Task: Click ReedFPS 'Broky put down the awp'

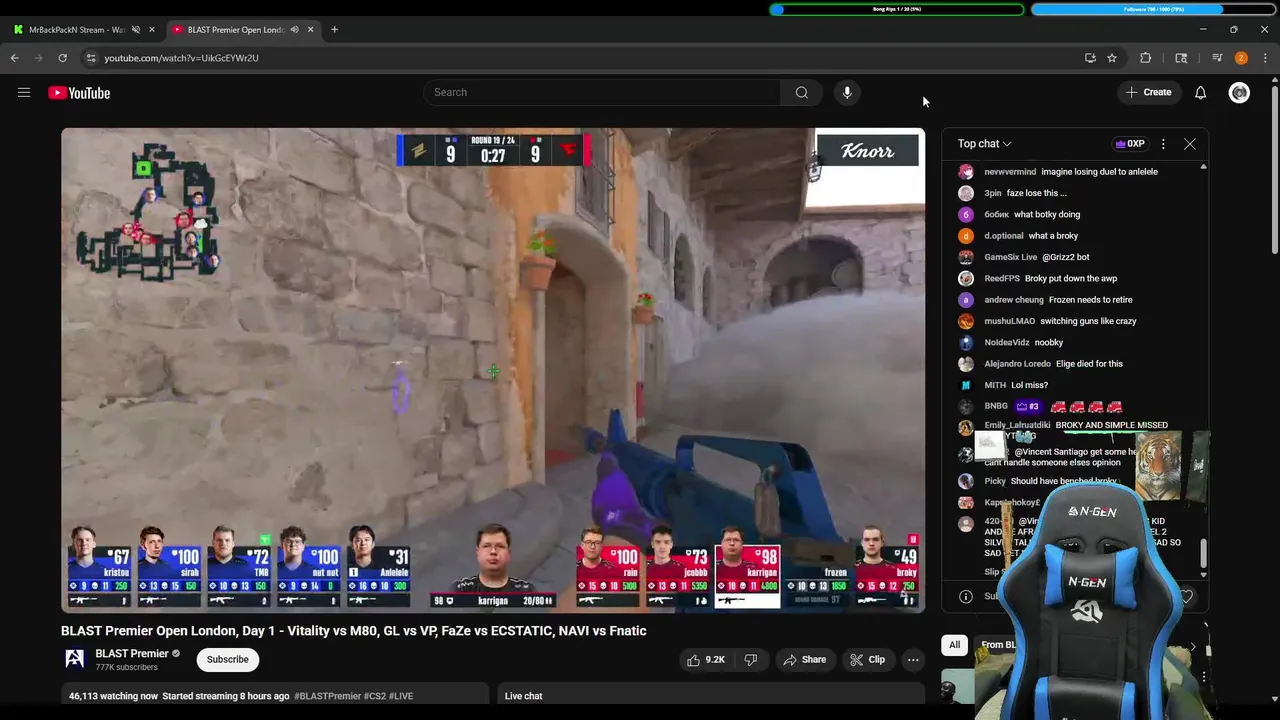Action: 1070,278
